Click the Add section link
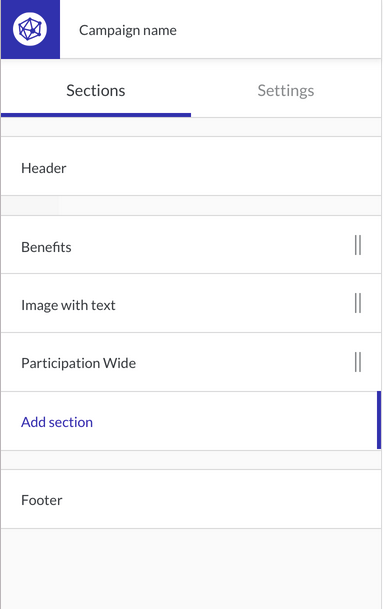The image size is (383, 609). coord(57,422)
